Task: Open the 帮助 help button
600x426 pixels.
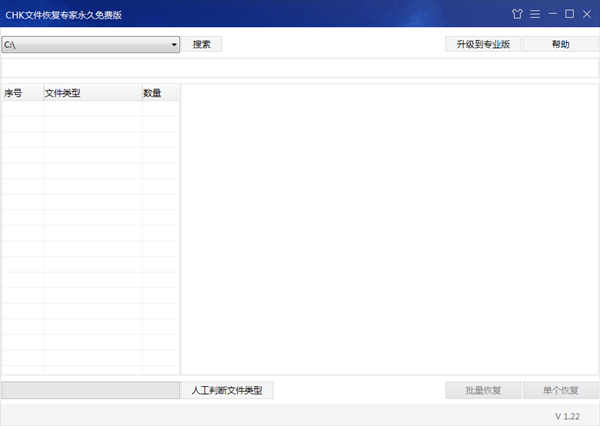Action: click(560, 45)
